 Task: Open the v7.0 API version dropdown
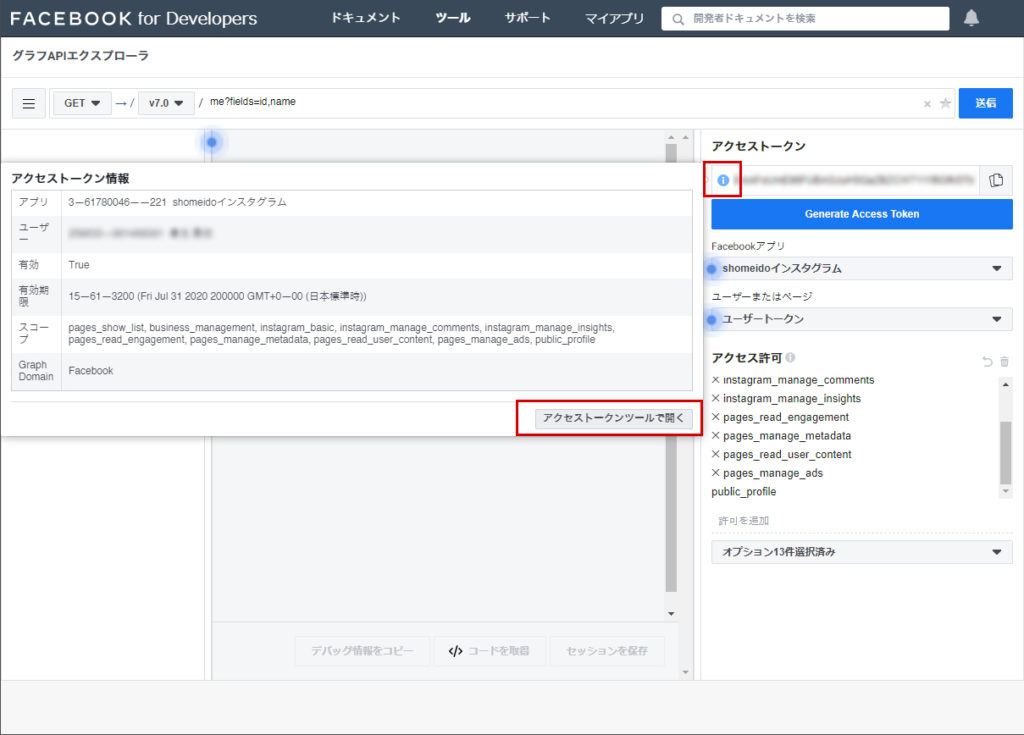click(x=165, y=103)
